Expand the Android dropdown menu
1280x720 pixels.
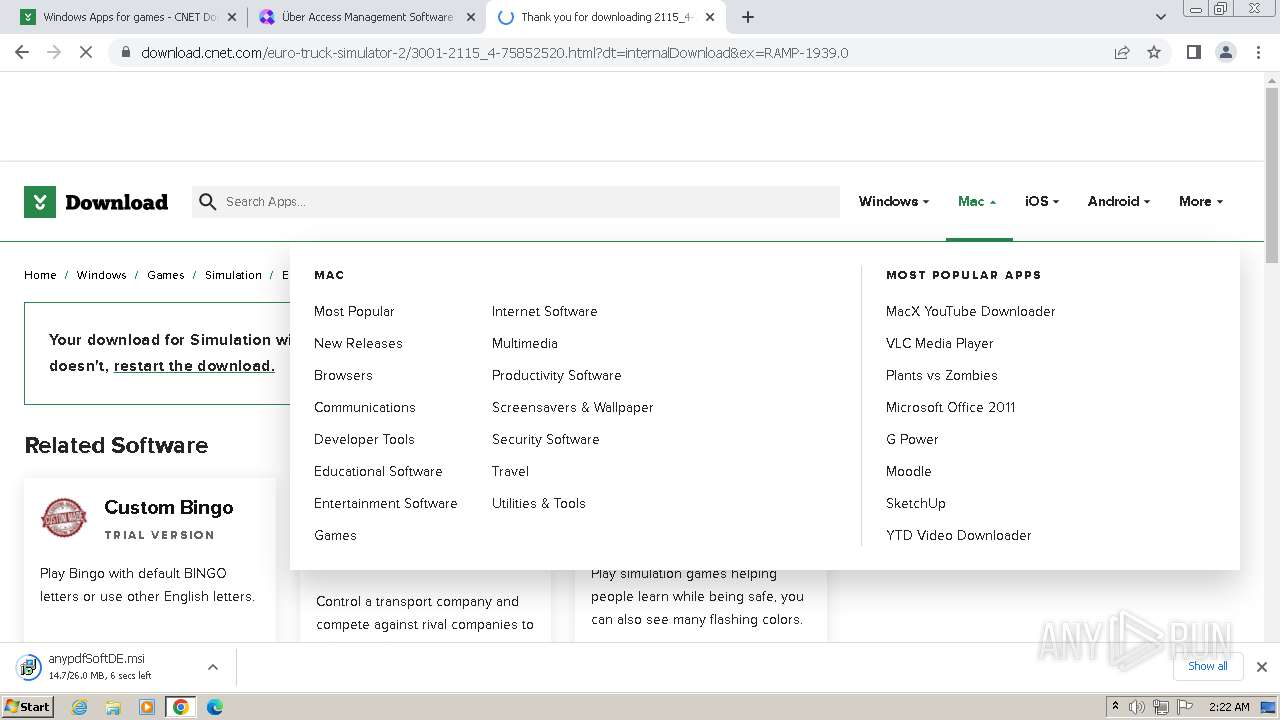[1119, 201]
